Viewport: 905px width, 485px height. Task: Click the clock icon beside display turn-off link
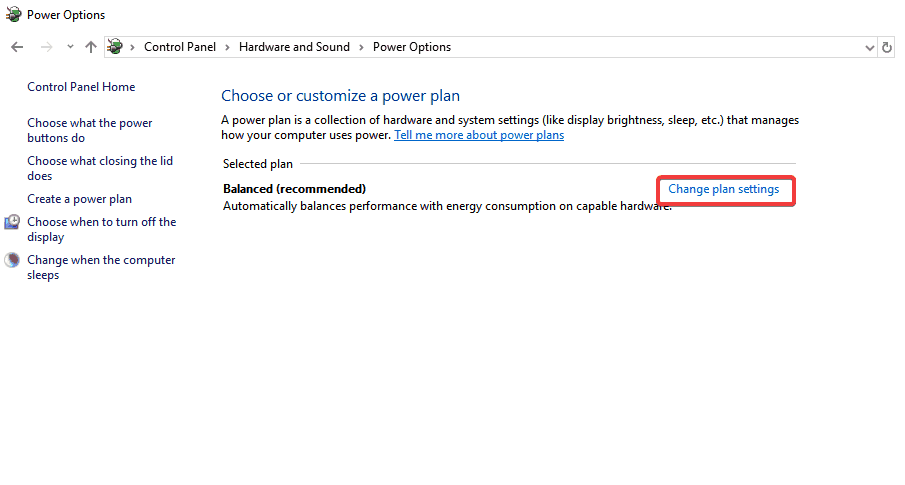[x=12, y=222]
